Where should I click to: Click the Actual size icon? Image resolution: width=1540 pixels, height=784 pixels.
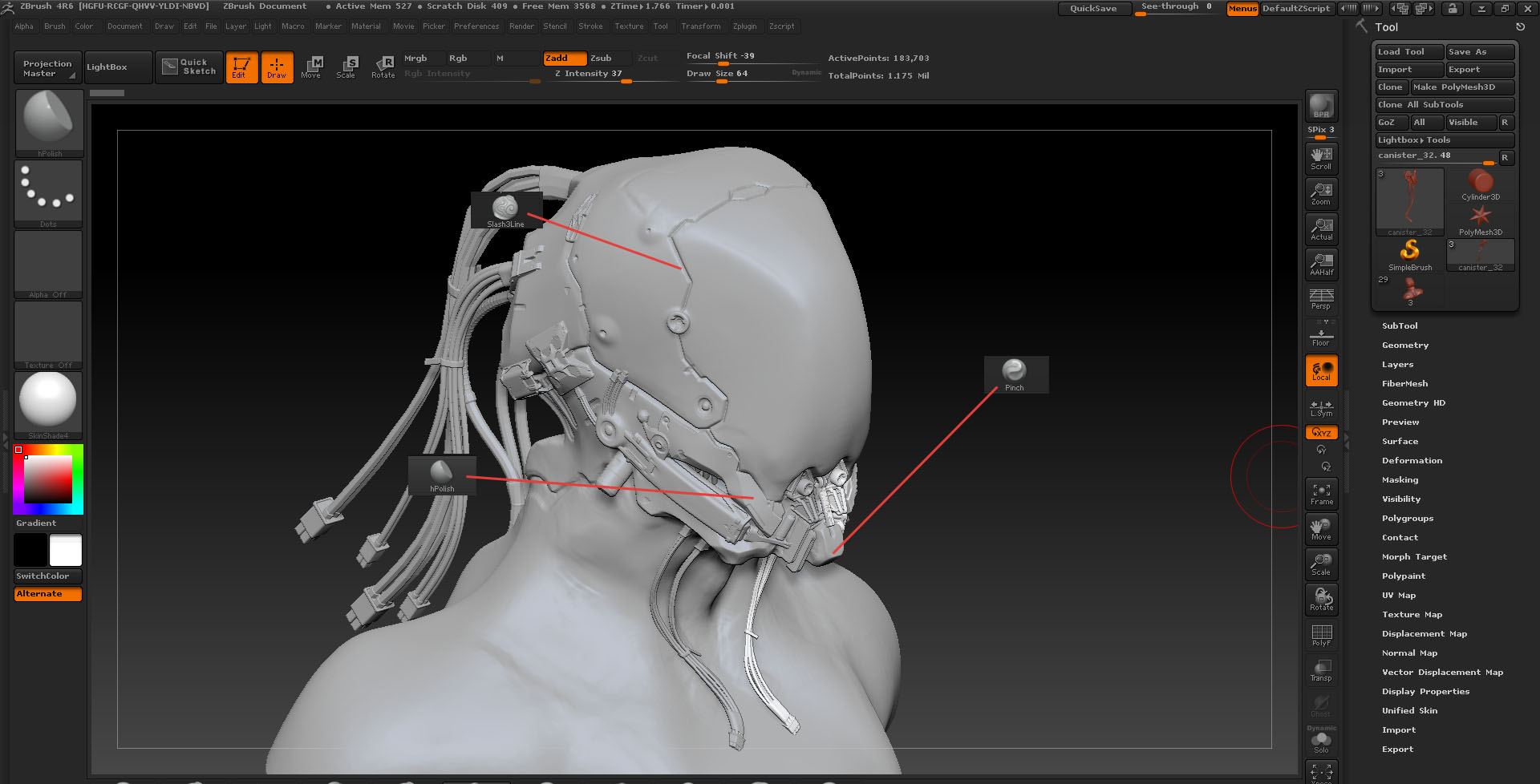1321,229
